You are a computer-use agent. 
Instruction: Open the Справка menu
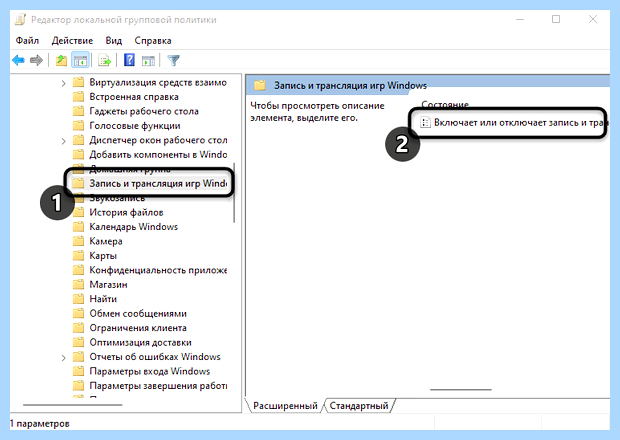point(153,40)
